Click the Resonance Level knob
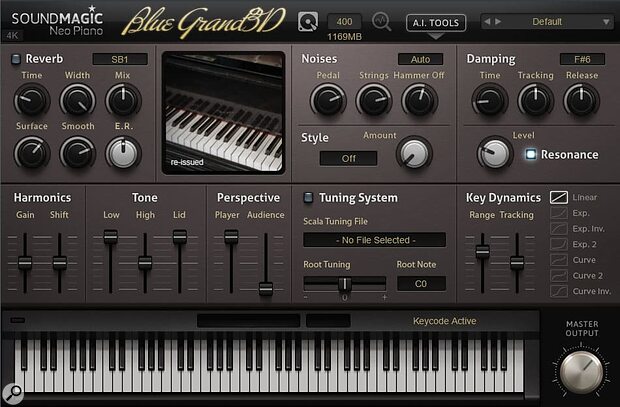This screenshot has height=407, width=620. (494, 154)
